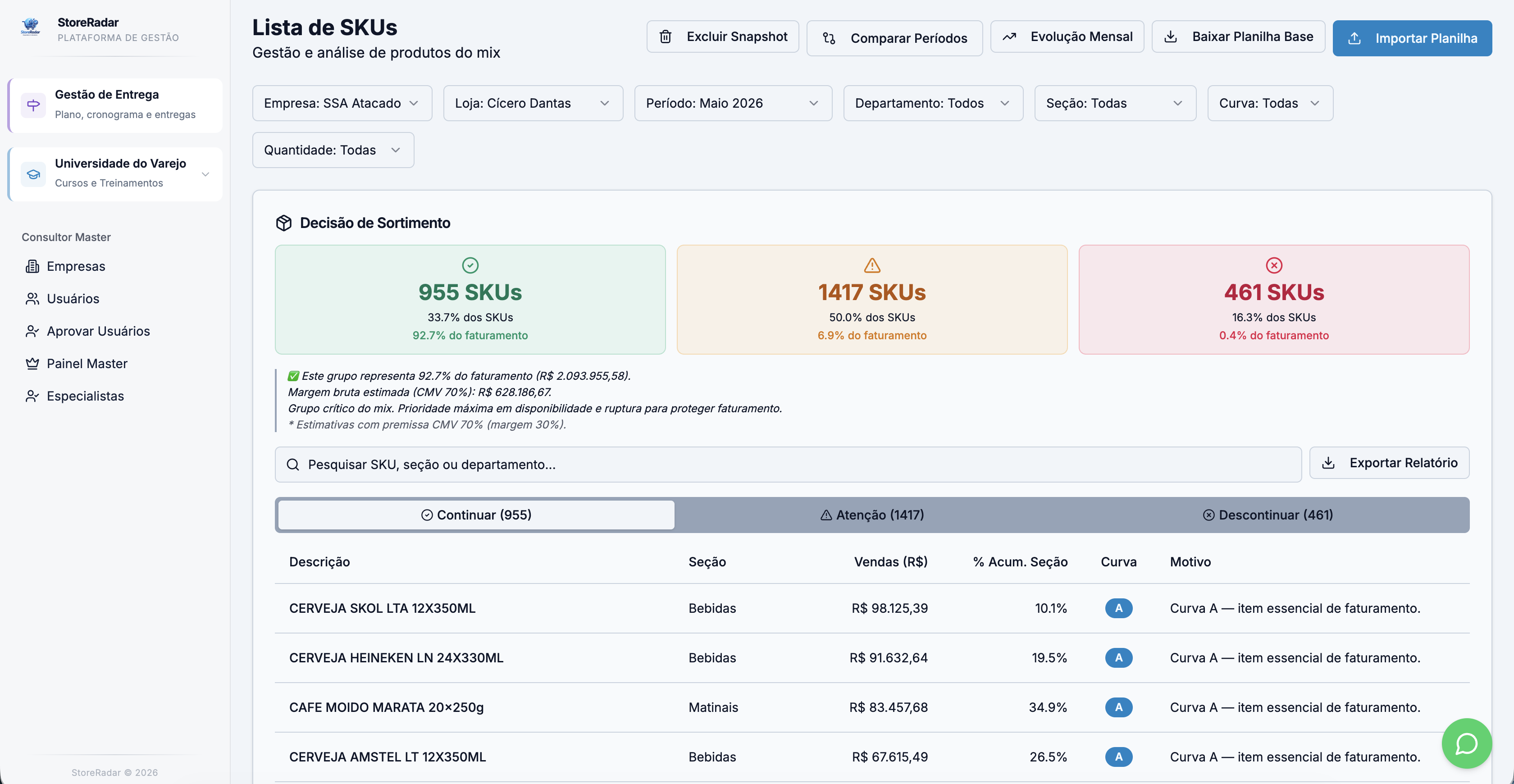
Task: Open Painel Master in the sidebar menu
Action: pyautogui.click(x=87, y=363)
